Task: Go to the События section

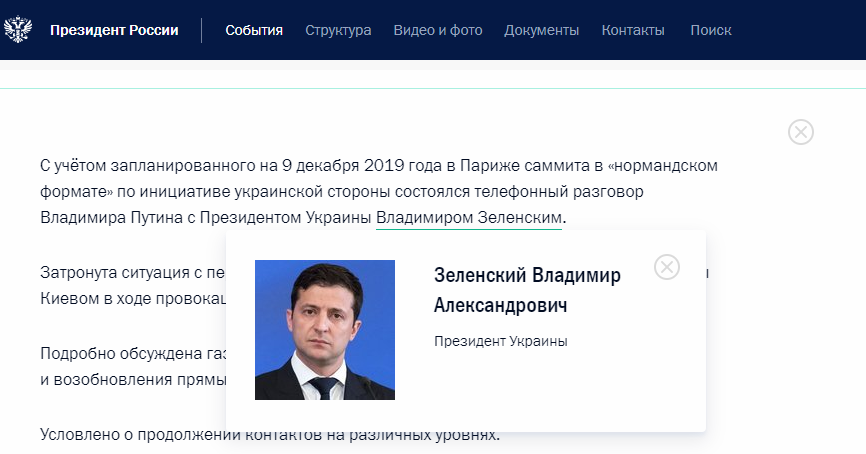Action: (x=254, y=30)
